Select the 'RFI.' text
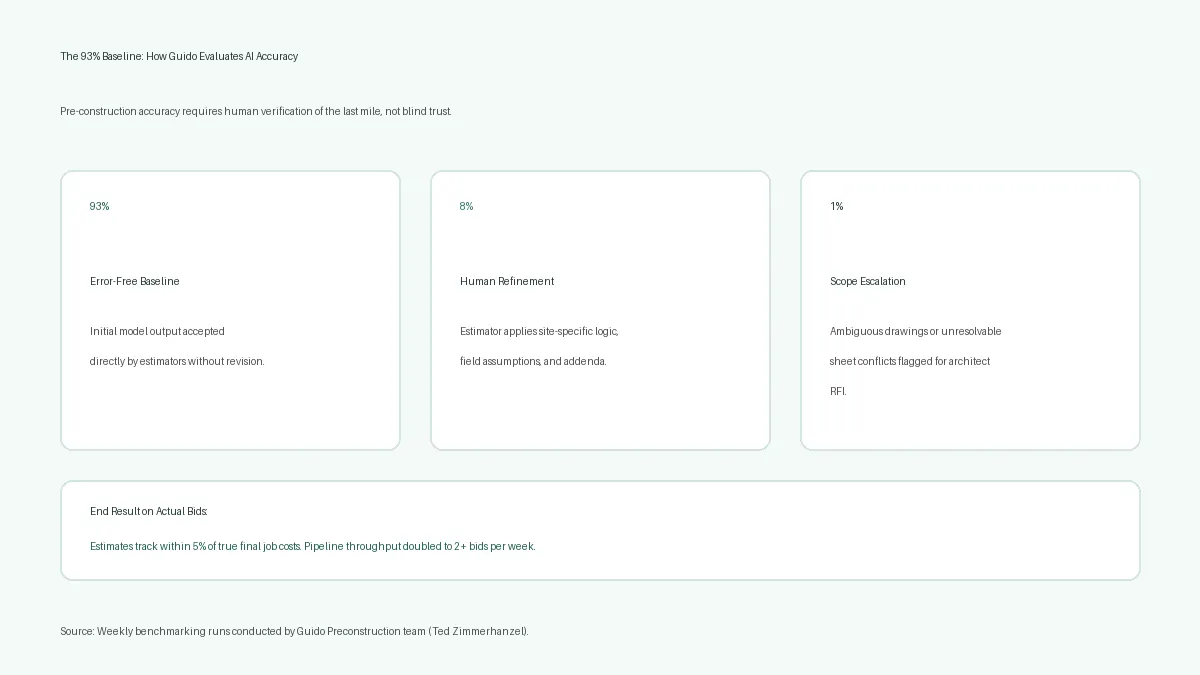The image size is (1200, 675). 838,392
